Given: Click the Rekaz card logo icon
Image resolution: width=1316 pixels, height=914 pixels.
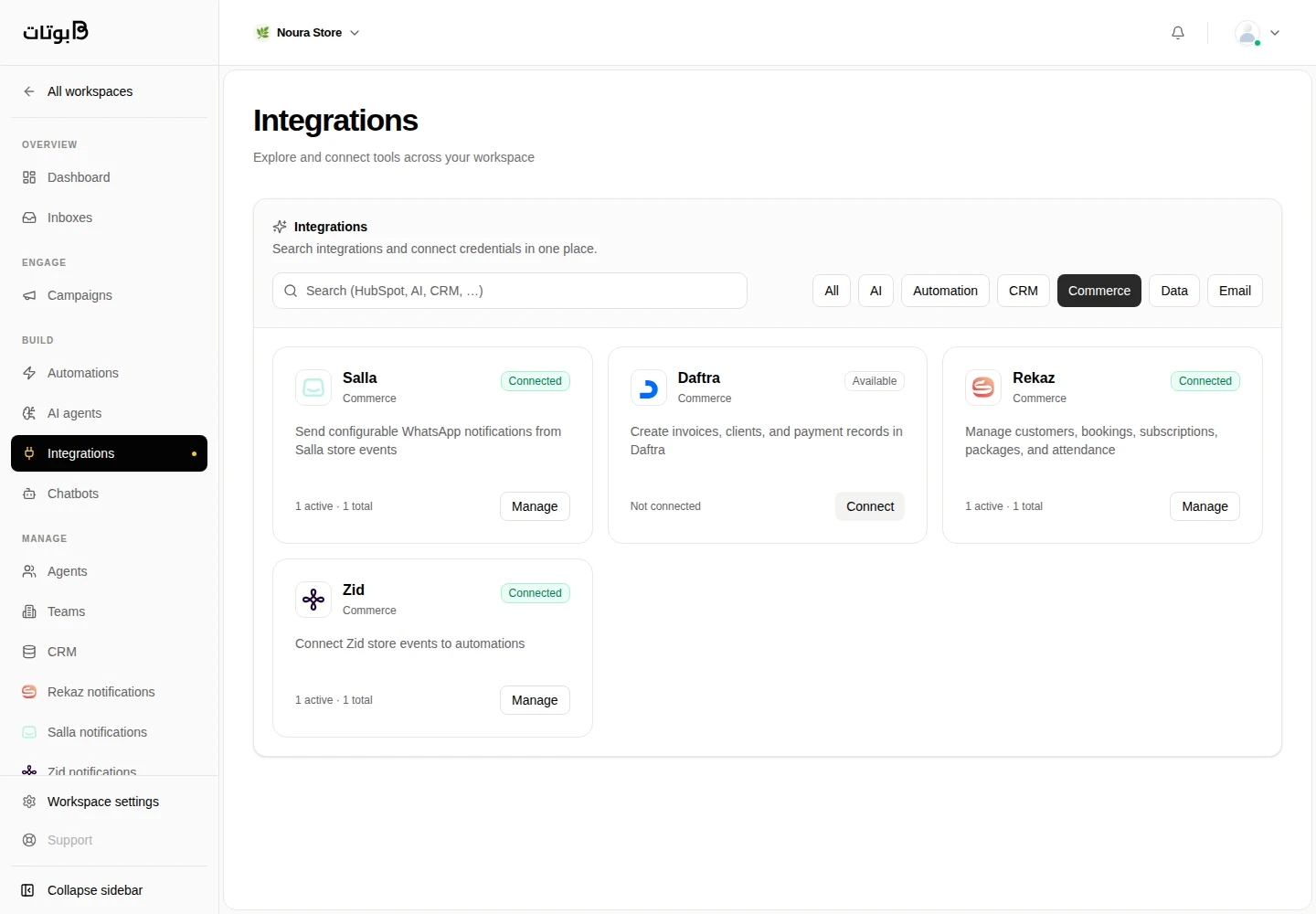Looking at the screenshot, I should click(983, 388).
